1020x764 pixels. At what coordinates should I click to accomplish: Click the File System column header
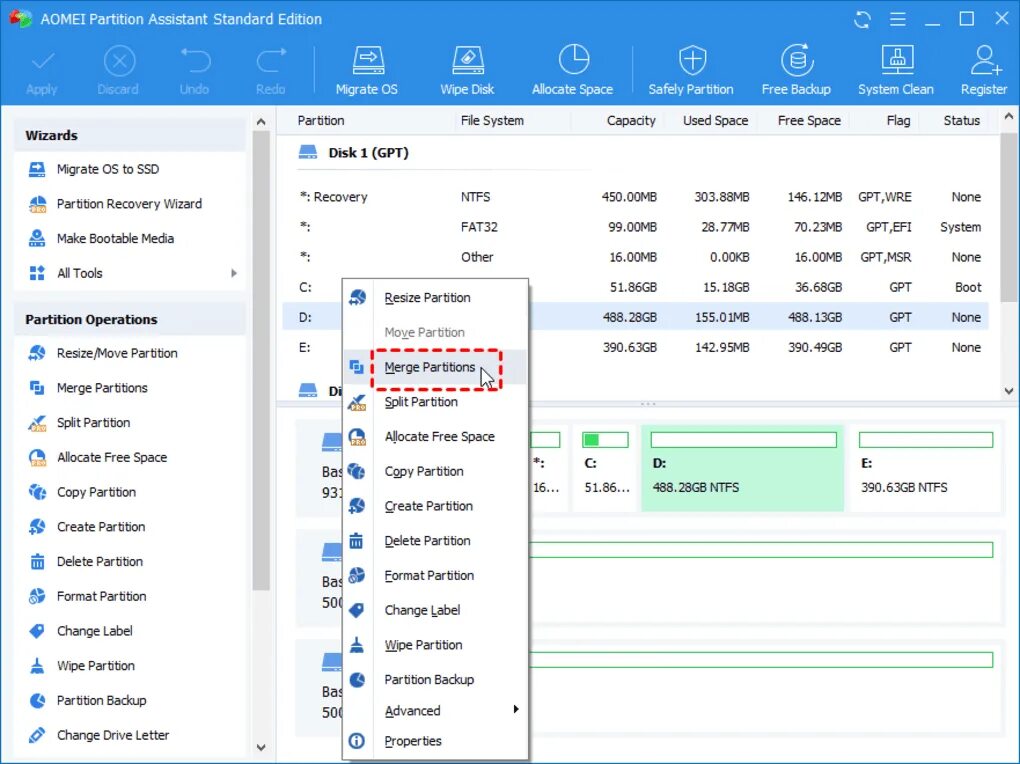492,120
